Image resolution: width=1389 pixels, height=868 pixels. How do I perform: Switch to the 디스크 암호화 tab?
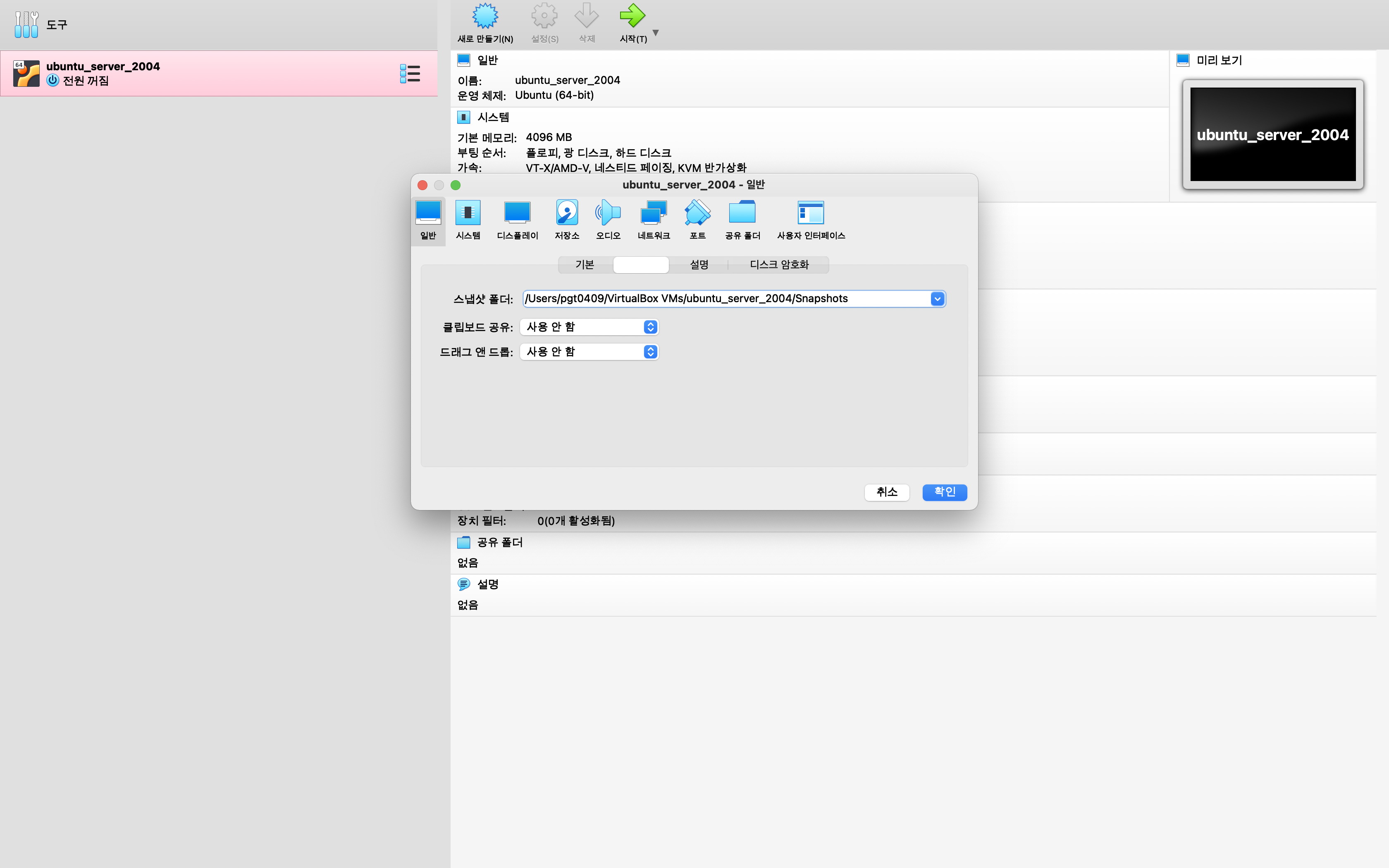(x=779, y=265)
